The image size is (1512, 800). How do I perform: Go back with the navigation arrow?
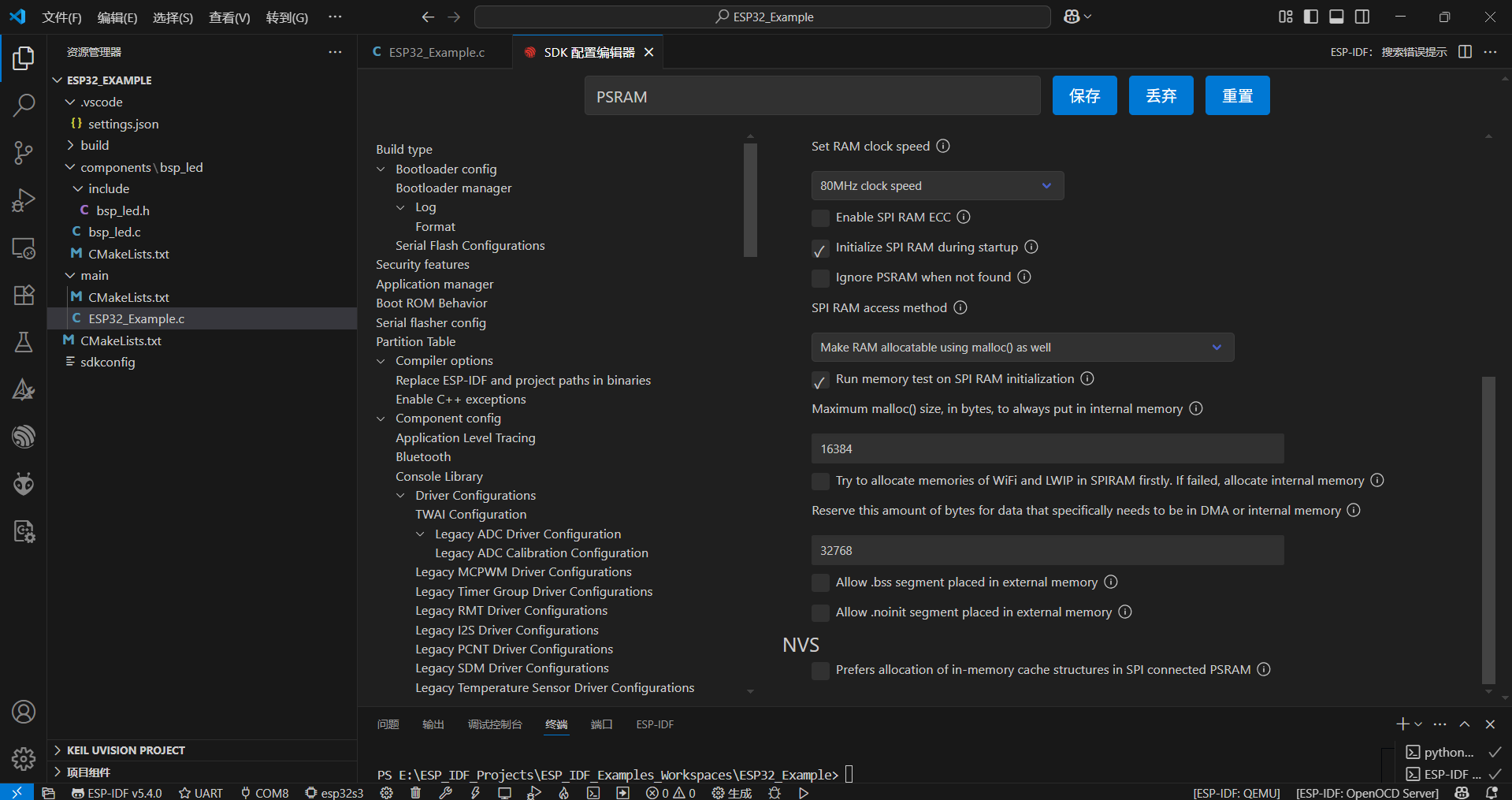pos(428,17)
